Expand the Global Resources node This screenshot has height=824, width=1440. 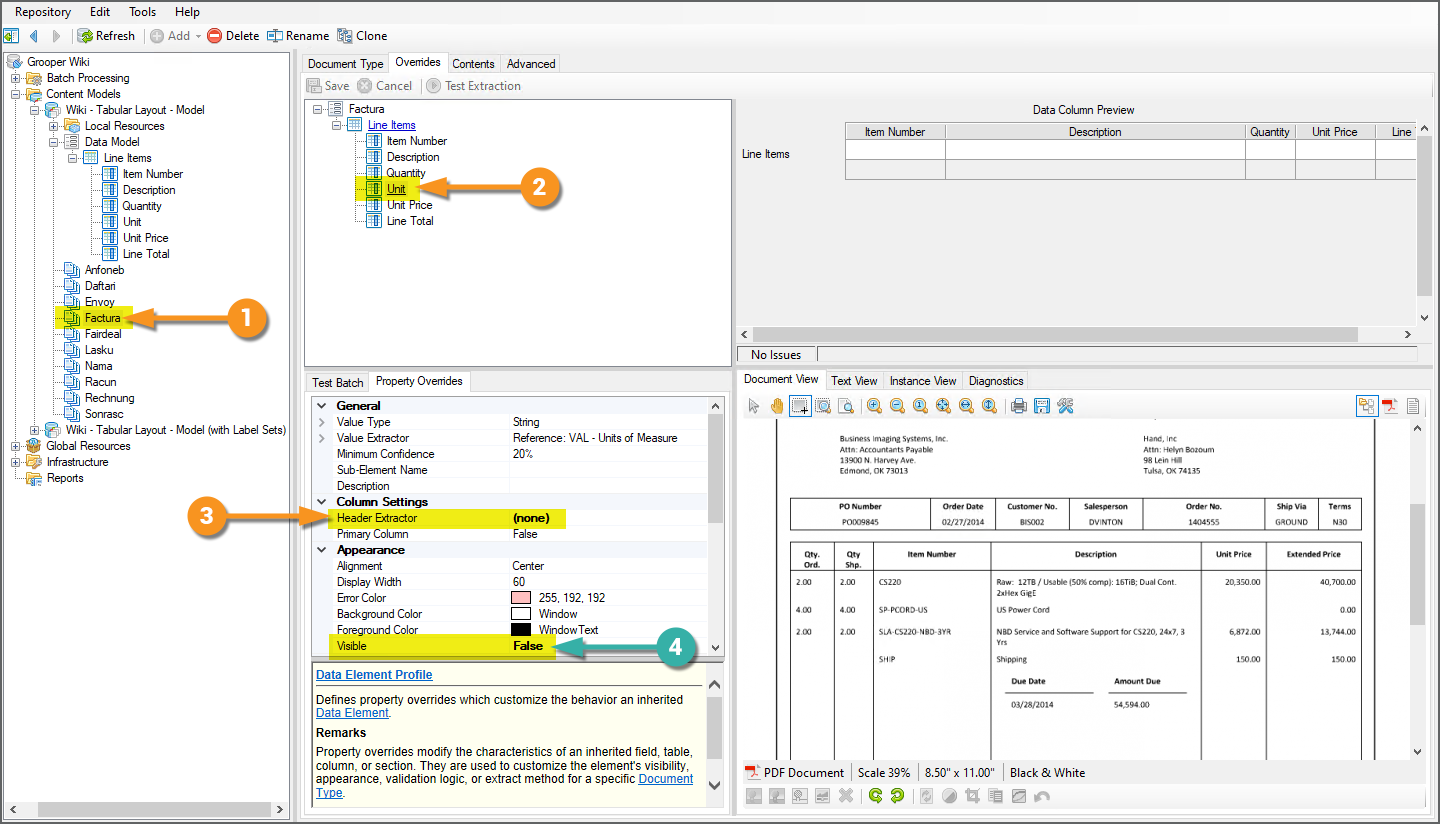(x=16, y=446)
